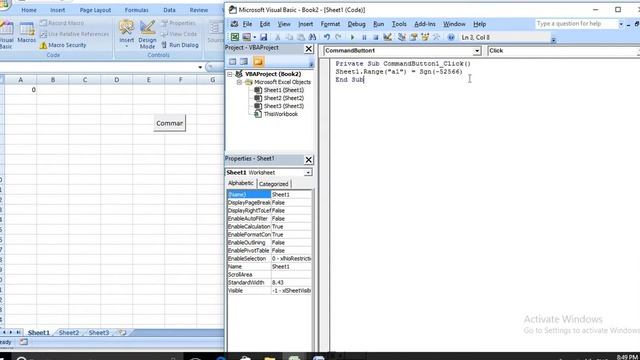Toggle Design Mode in Excel ribbon
The width and height of the screenshot is (640, 360).
[x=147, y=34]
